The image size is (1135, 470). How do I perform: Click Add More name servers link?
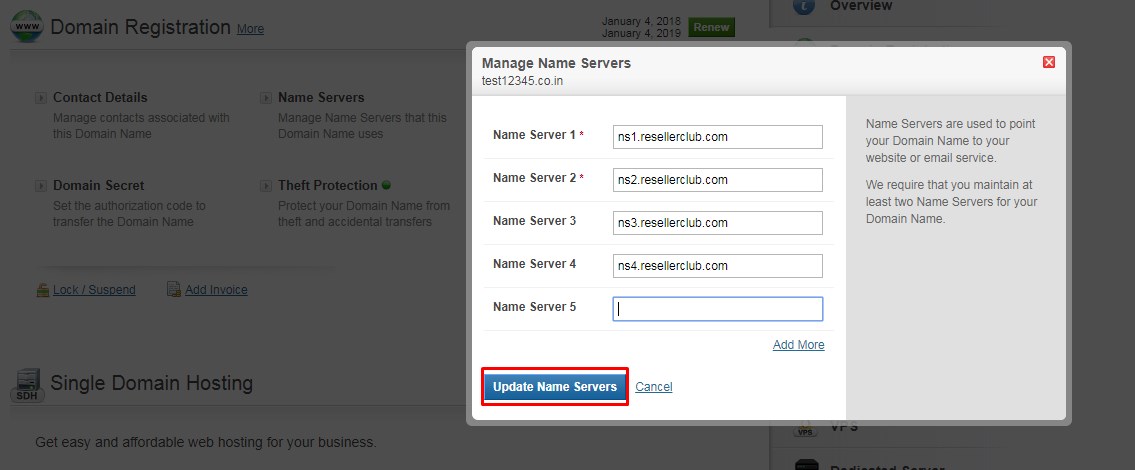[798, 345]
